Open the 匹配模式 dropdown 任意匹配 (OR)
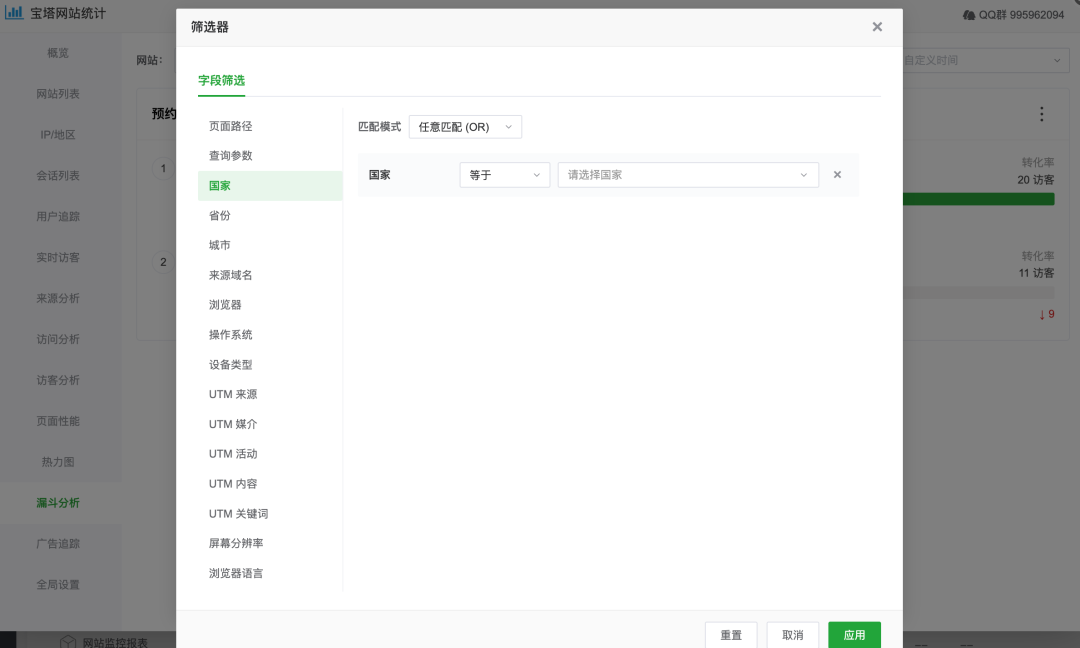This screenshot has height=648, width=1080. click(x=465, y=127)
